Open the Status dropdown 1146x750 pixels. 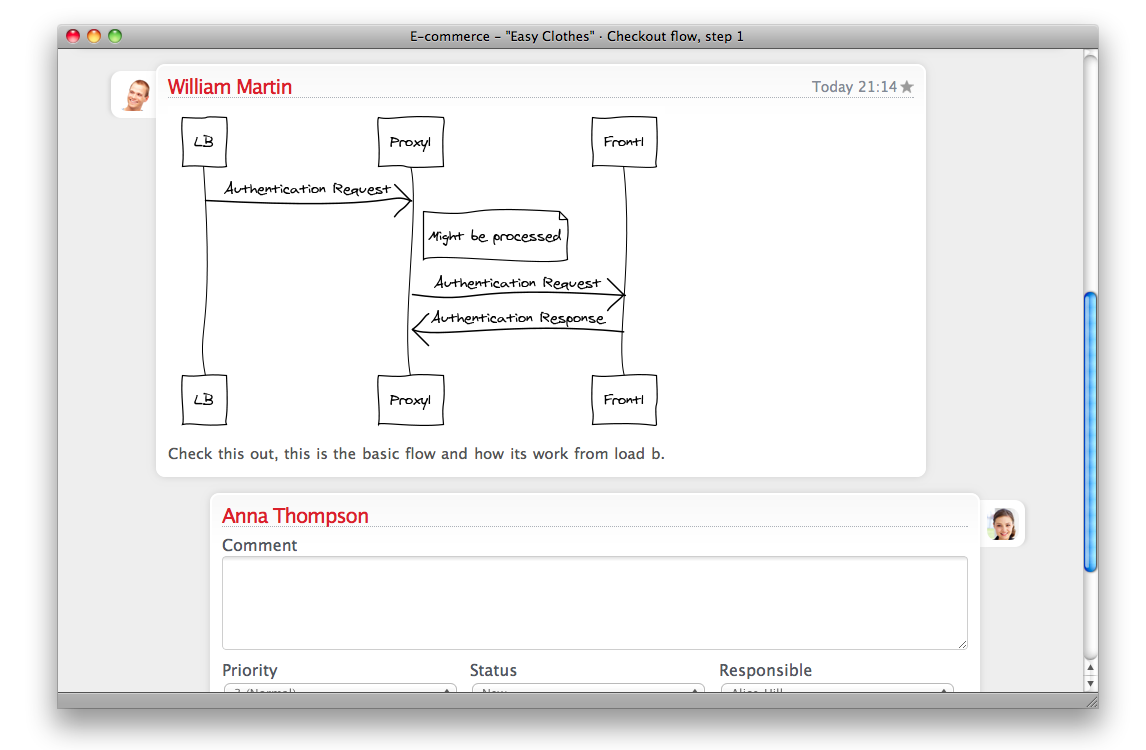(588, 688)
